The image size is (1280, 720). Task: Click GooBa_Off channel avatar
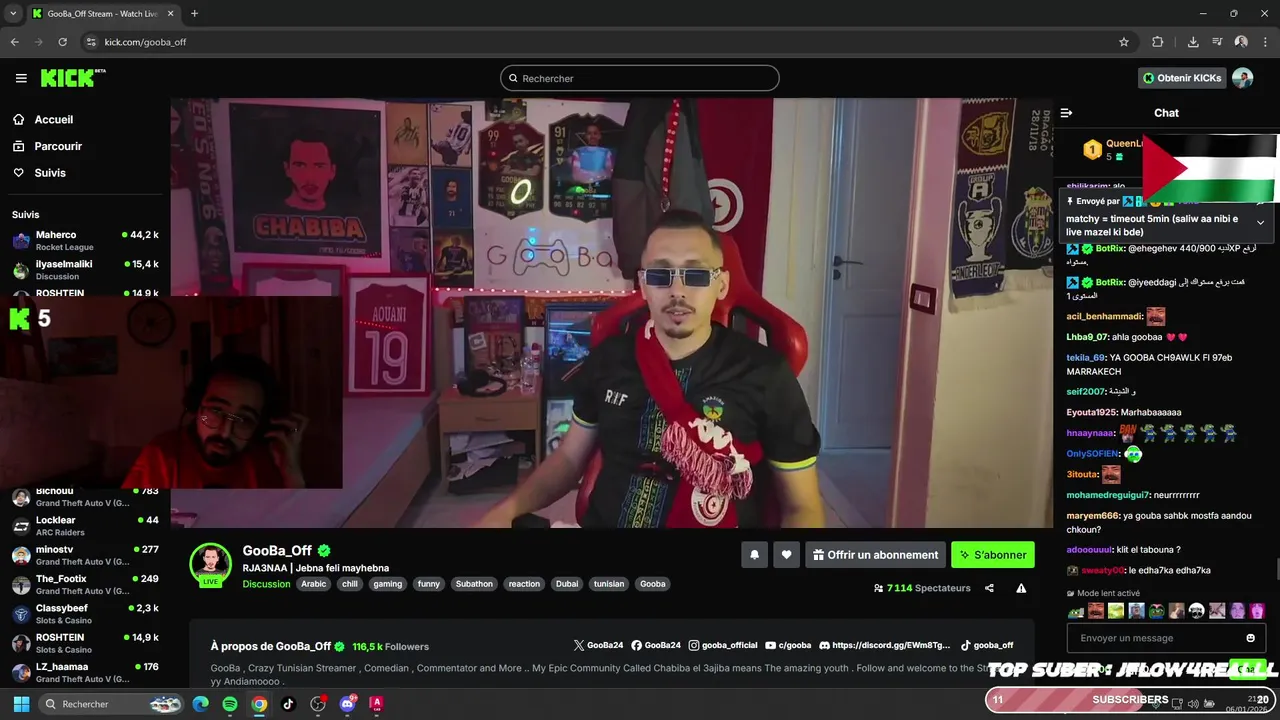(210, 565)
